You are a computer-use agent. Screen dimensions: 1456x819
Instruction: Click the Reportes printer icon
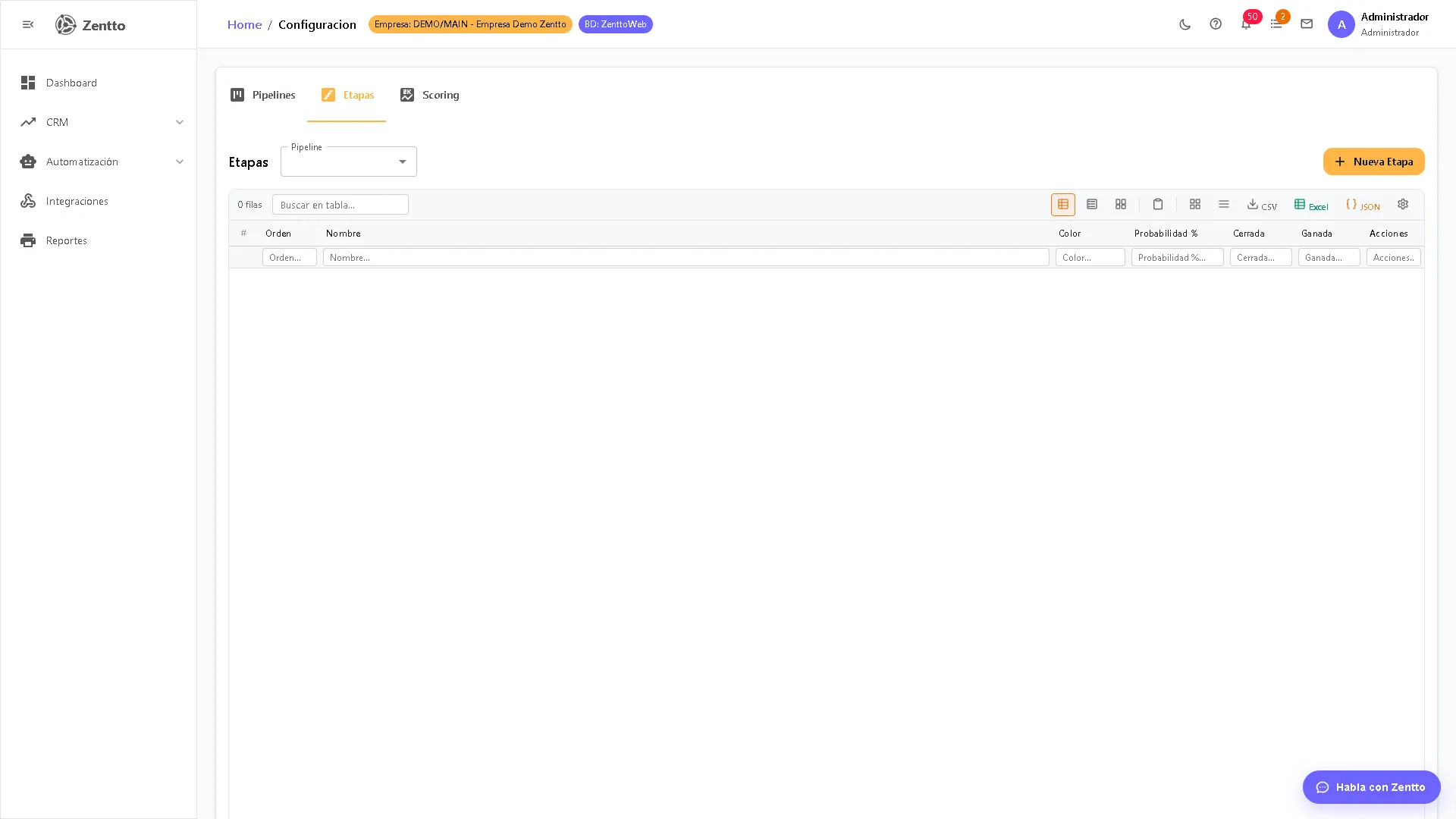click(x=28, y=240)
